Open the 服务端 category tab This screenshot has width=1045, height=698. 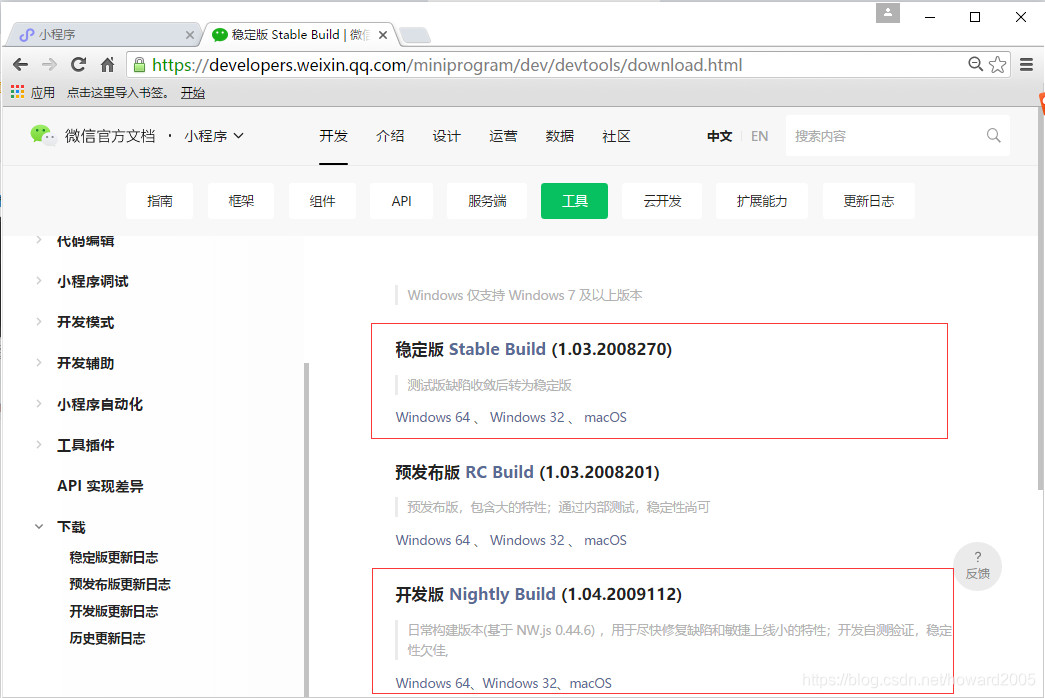(x=487, y=201)
